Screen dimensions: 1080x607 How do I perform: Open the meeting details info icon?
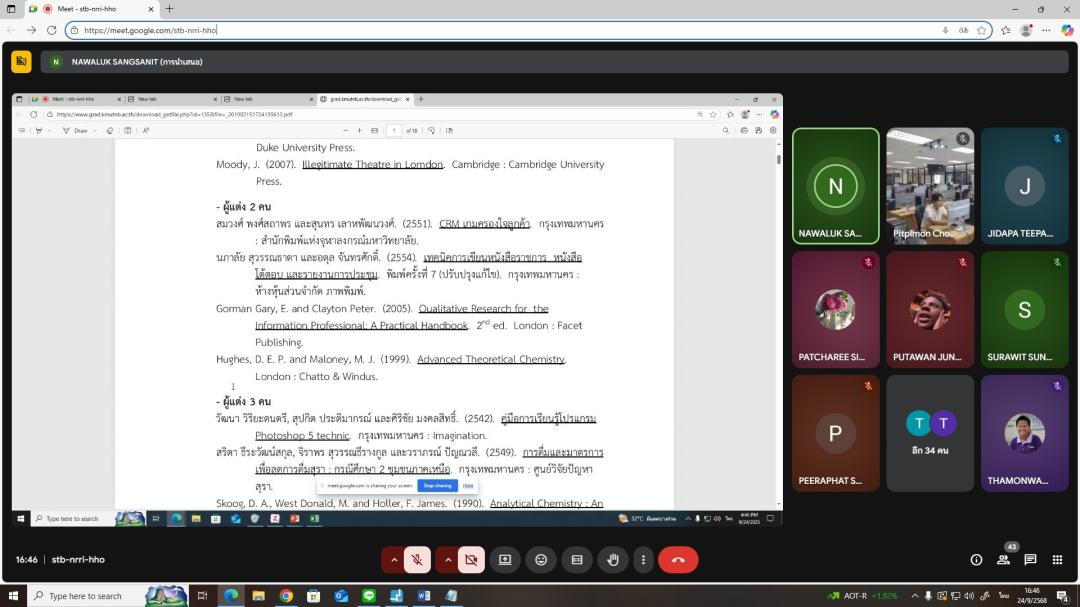(976, 560)
